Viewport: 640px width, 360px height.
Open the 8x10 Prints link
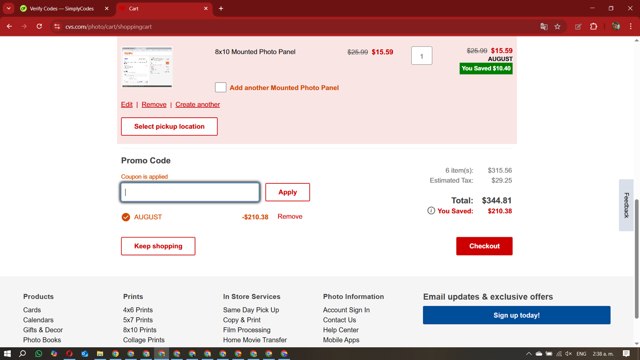point(140,330)
